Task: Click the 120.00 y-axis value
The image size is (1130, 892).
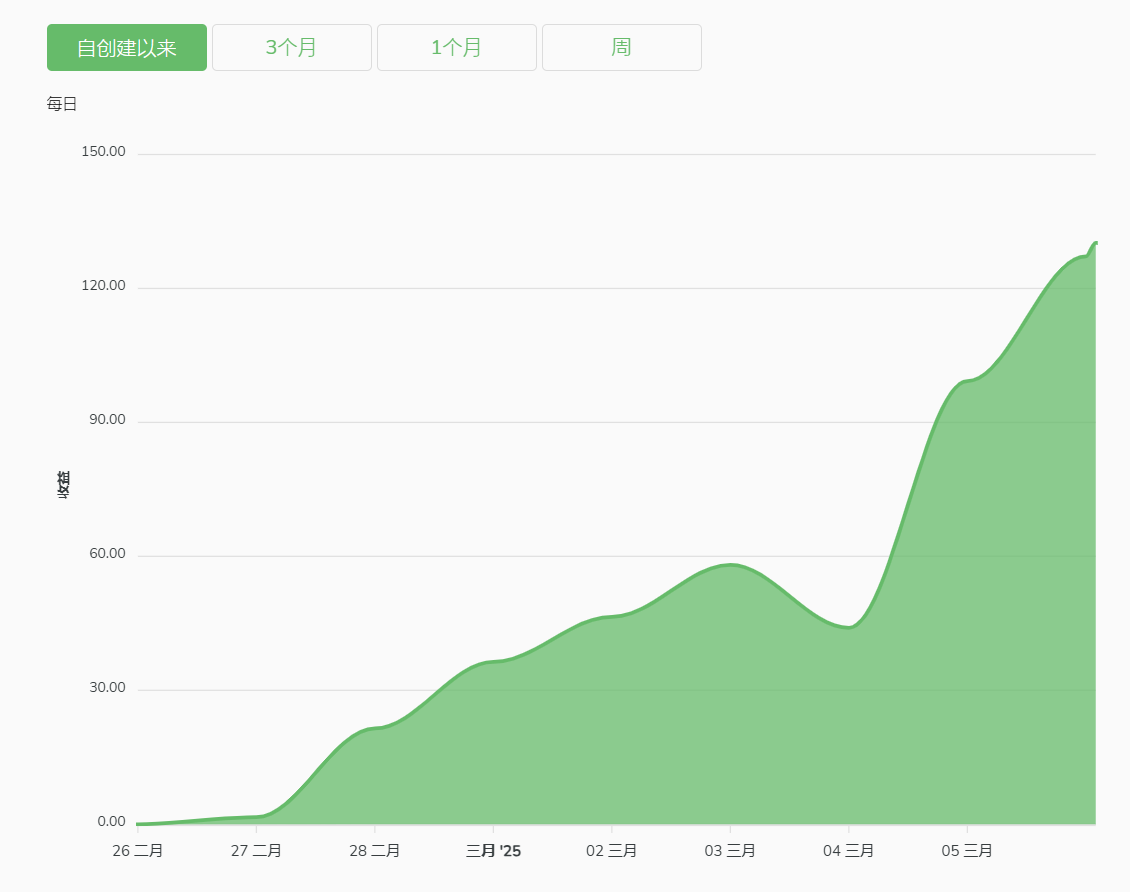Action: [x=103, y=285]
